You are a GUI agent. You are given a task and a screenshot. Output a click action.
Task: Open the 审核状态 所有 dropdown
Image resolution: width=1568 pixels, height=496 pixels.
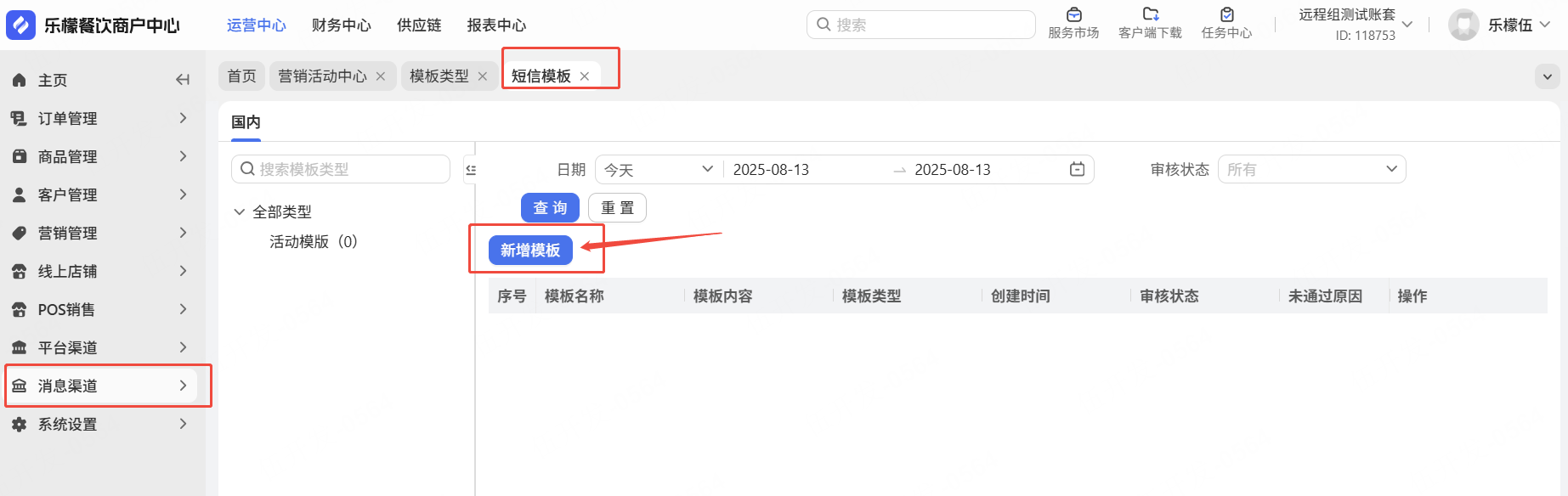[1312, 169]
